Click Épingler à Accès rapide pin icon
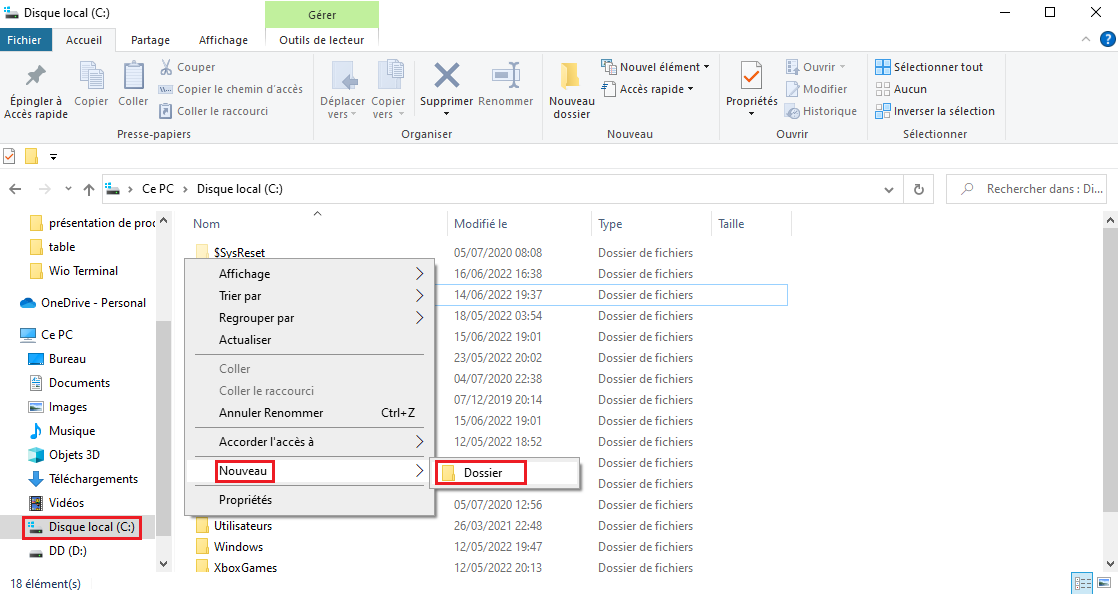1118x594 pixels. pos(35,76)
